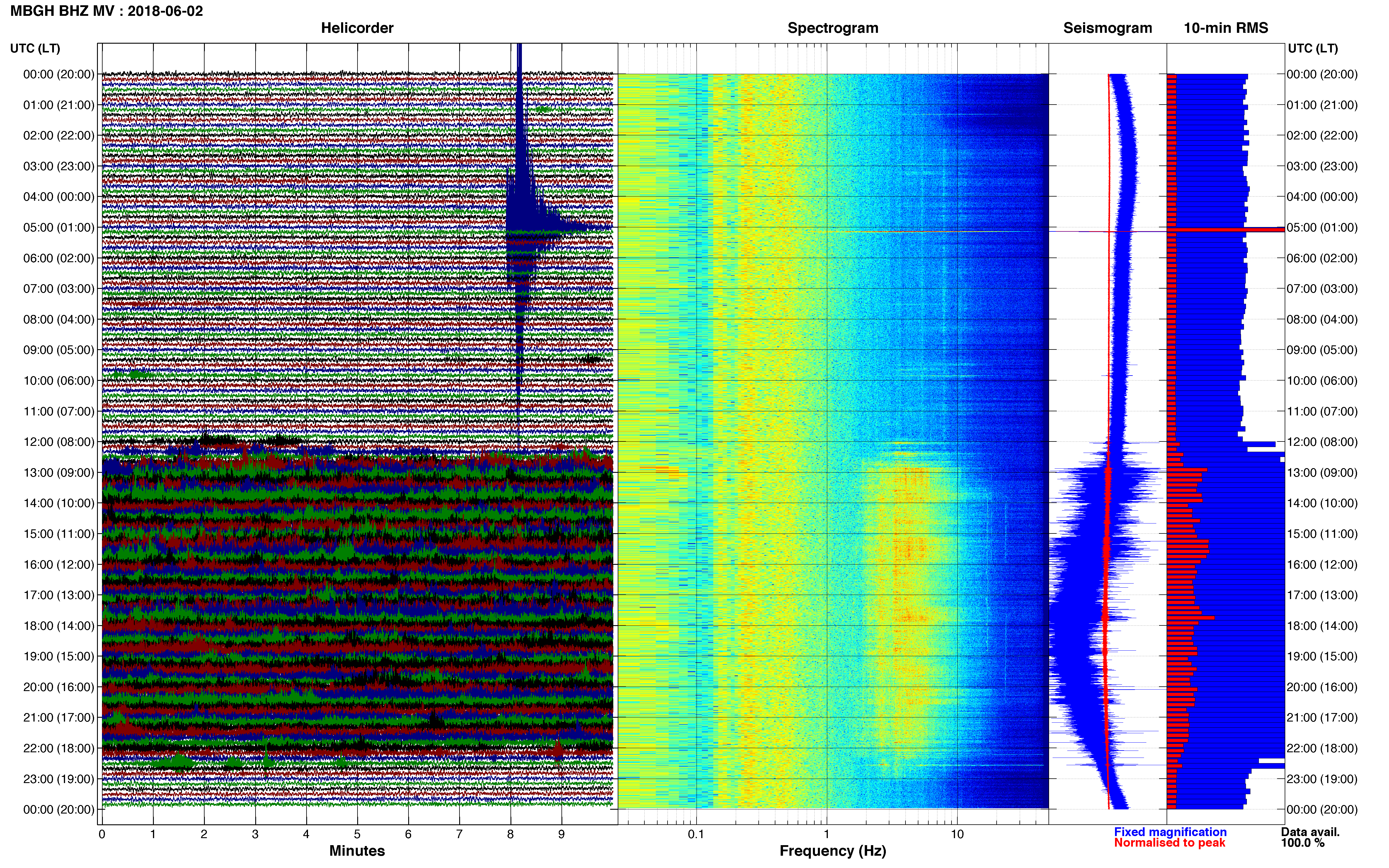Click the left time label 20:00 (16:00)
The image size is (1389, 868).
pos(59,687)
